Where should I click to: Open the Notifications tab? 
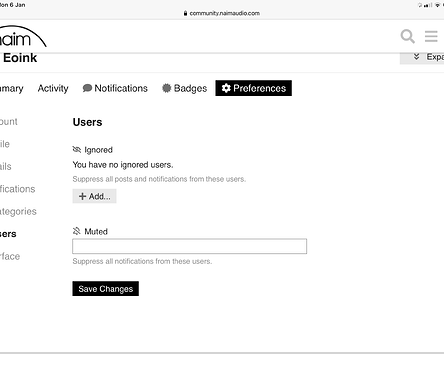pos(115,88)
